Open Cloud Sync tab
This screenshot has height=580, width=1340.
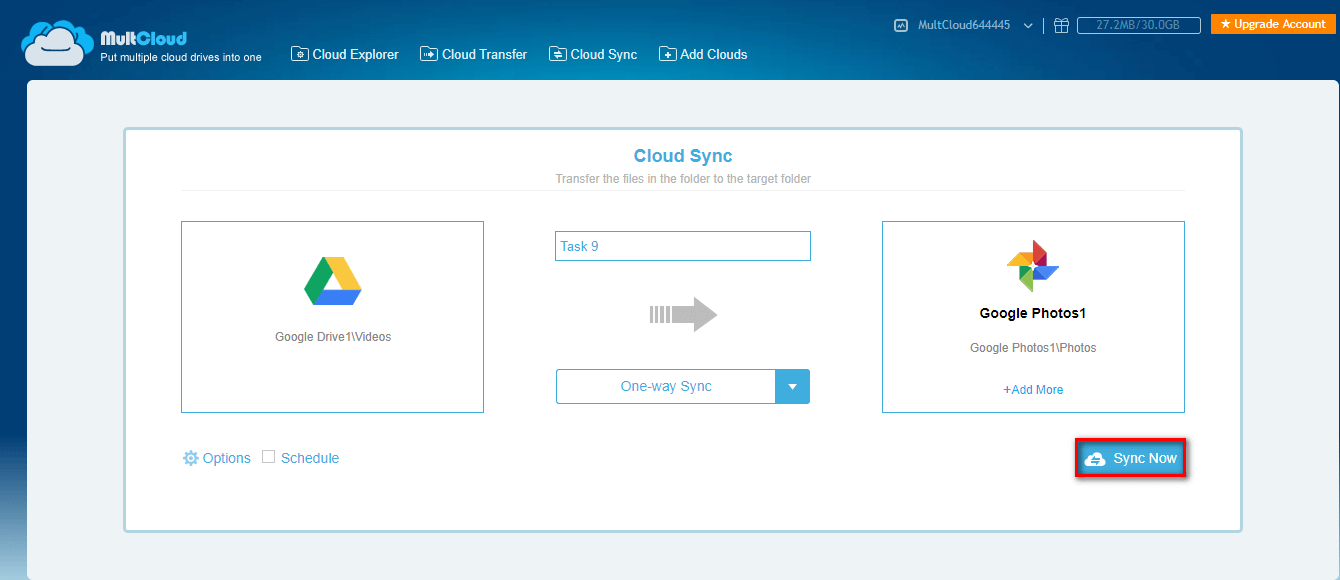[x=593, y=54]
